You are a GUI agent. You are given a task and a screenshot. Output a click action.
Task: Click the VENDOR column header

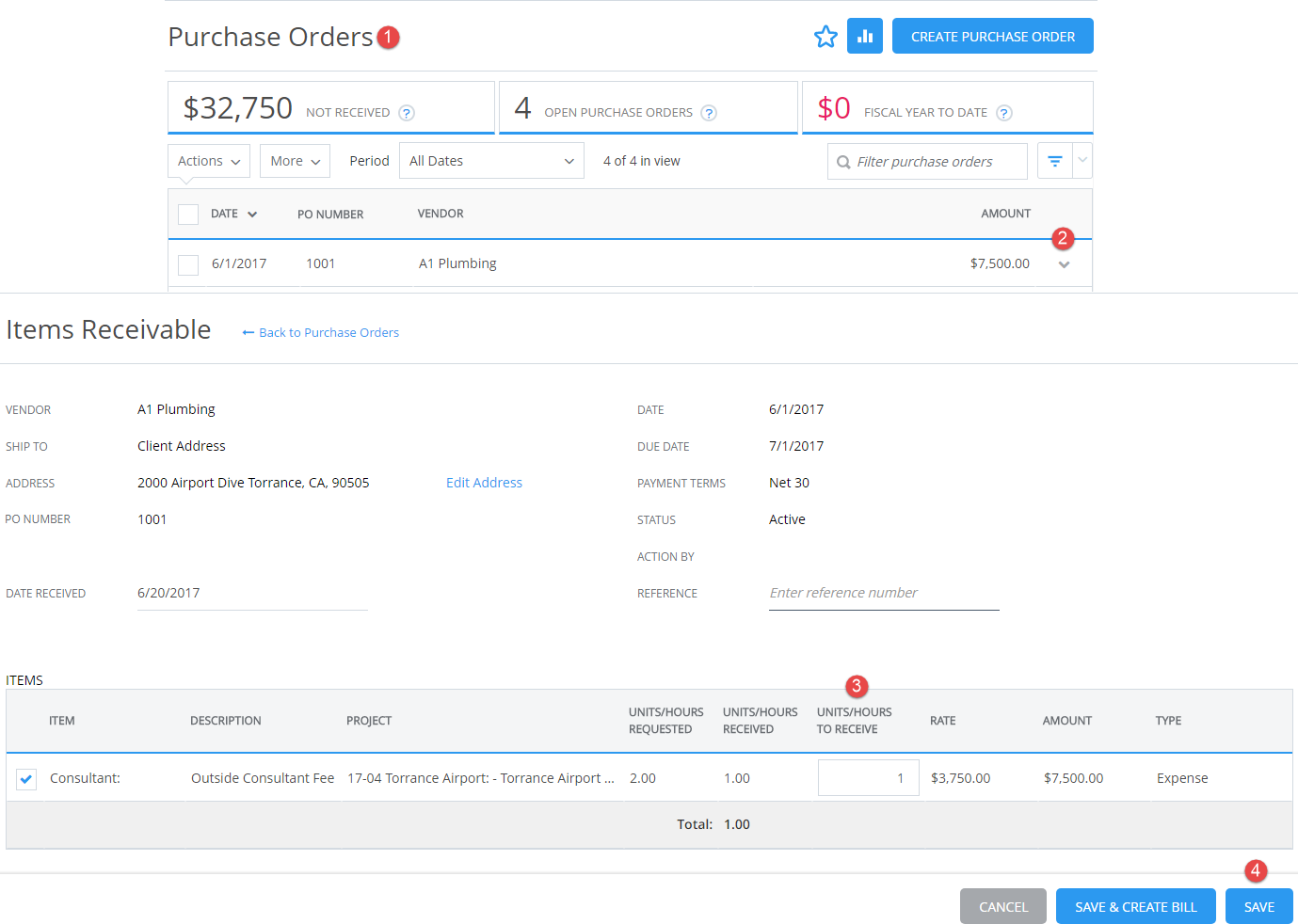441,214
